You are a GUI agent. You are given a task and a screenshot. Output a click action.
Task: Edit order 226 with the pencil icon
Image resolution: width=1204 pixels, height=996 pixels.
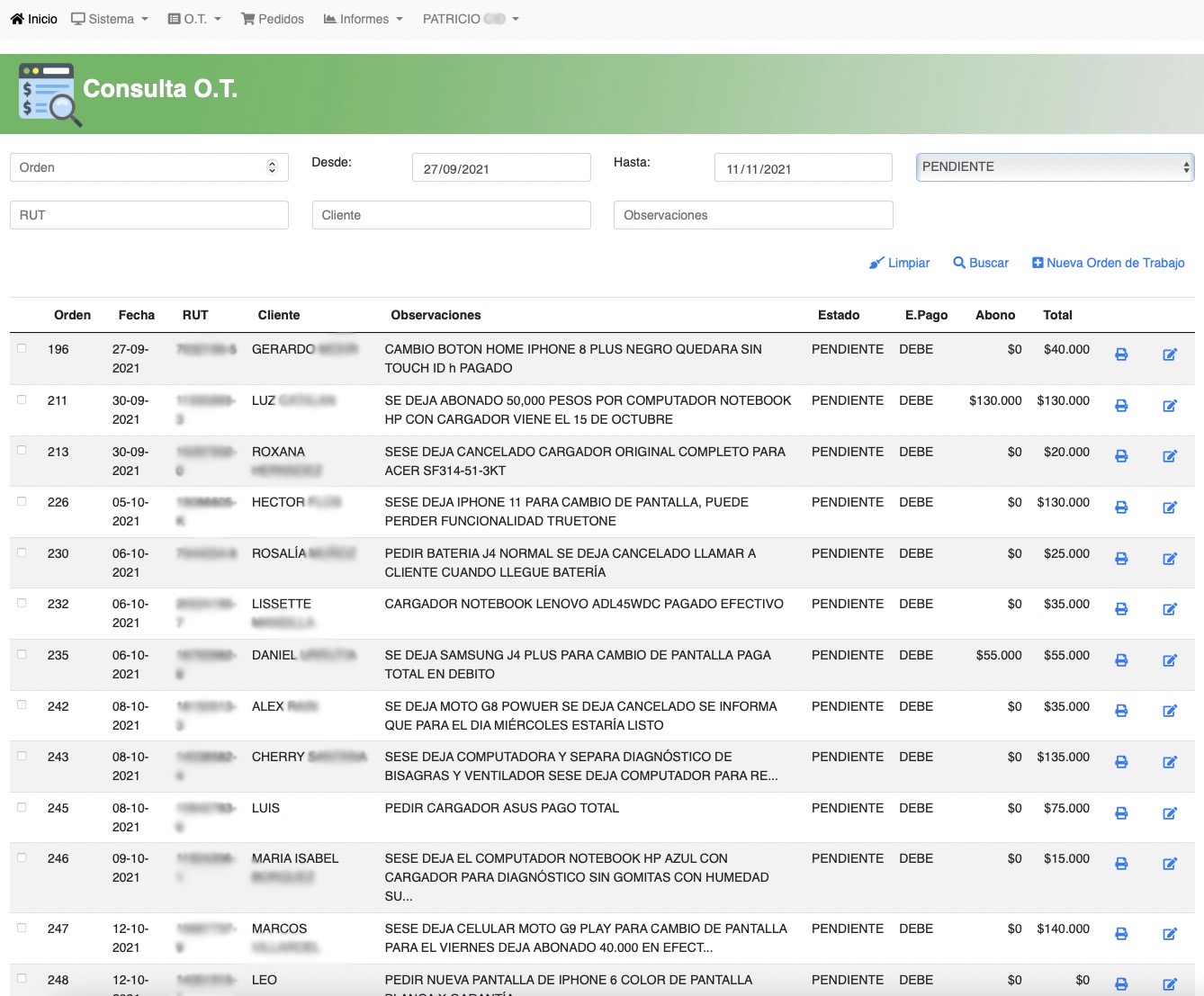pos(1170,507)
